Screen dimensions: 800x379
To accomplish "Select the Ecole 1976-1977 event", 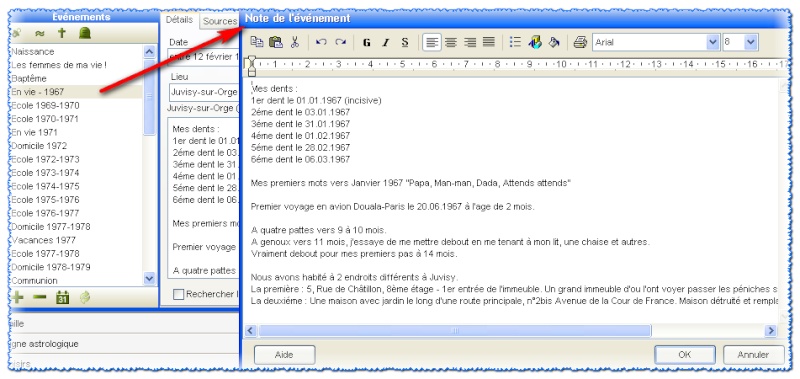I will pos(45,213).
